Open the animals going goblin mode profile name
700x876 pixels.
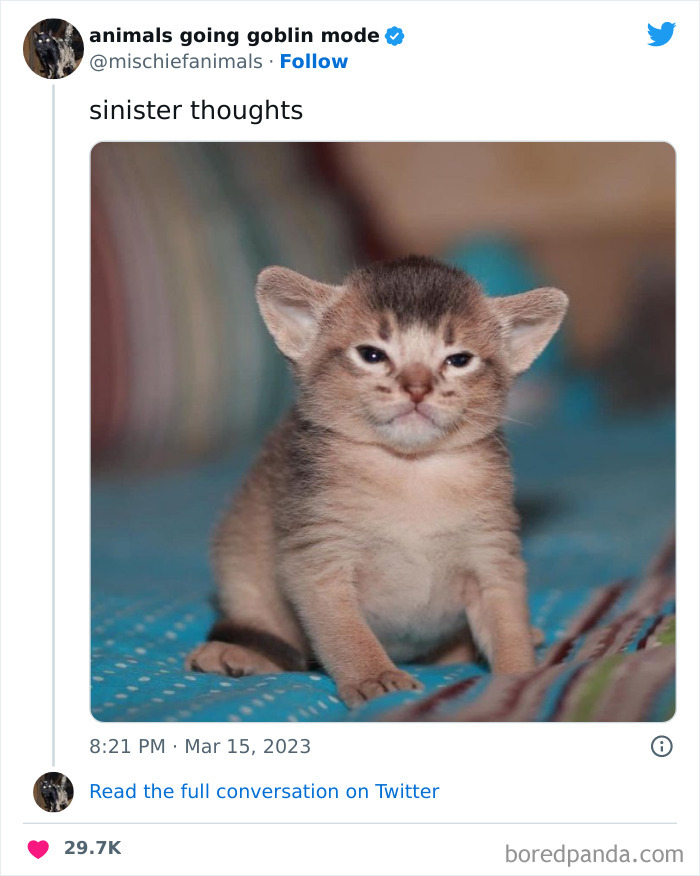(x=234, y=35)
